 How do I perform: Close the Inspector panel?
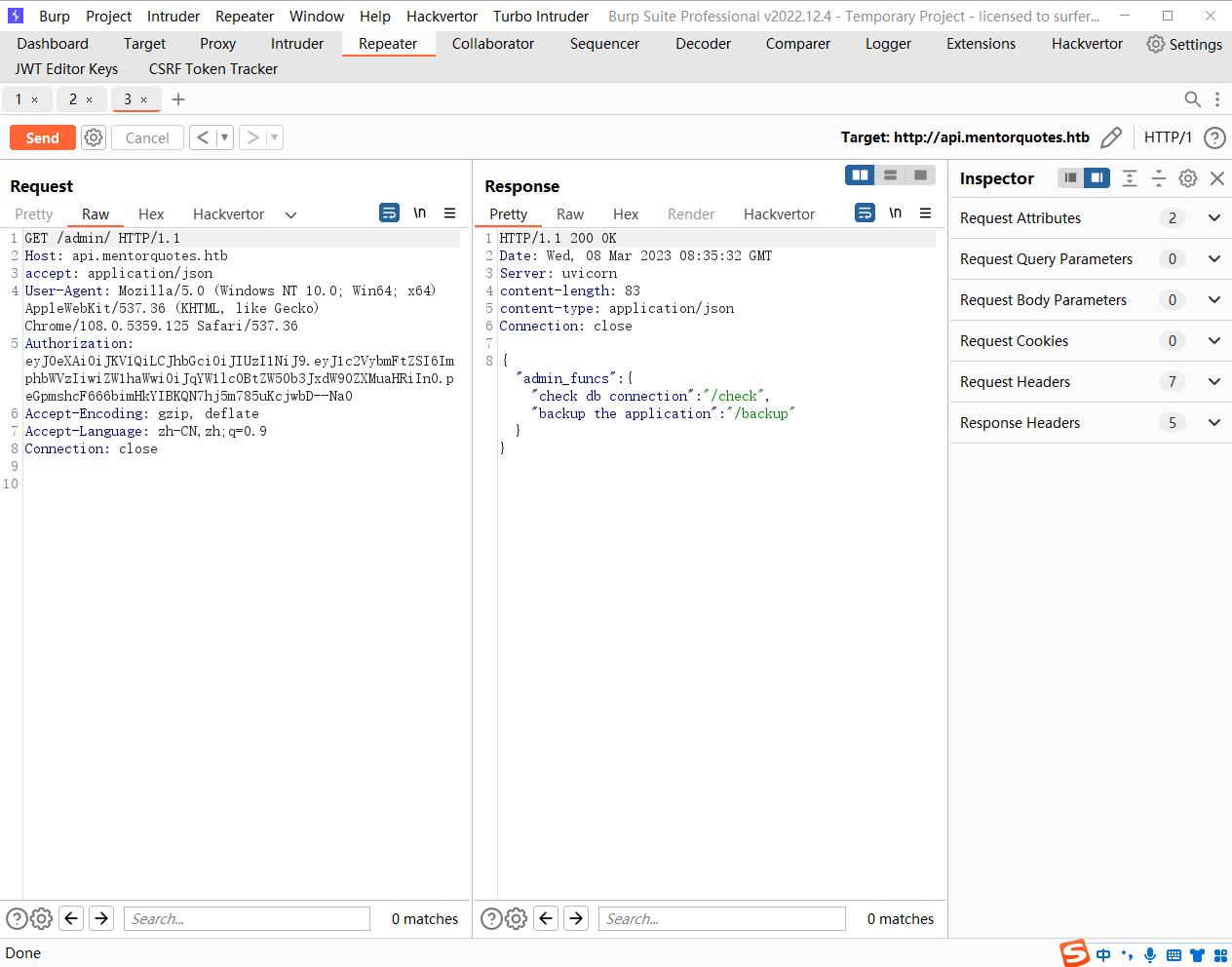pos(1217,178)
